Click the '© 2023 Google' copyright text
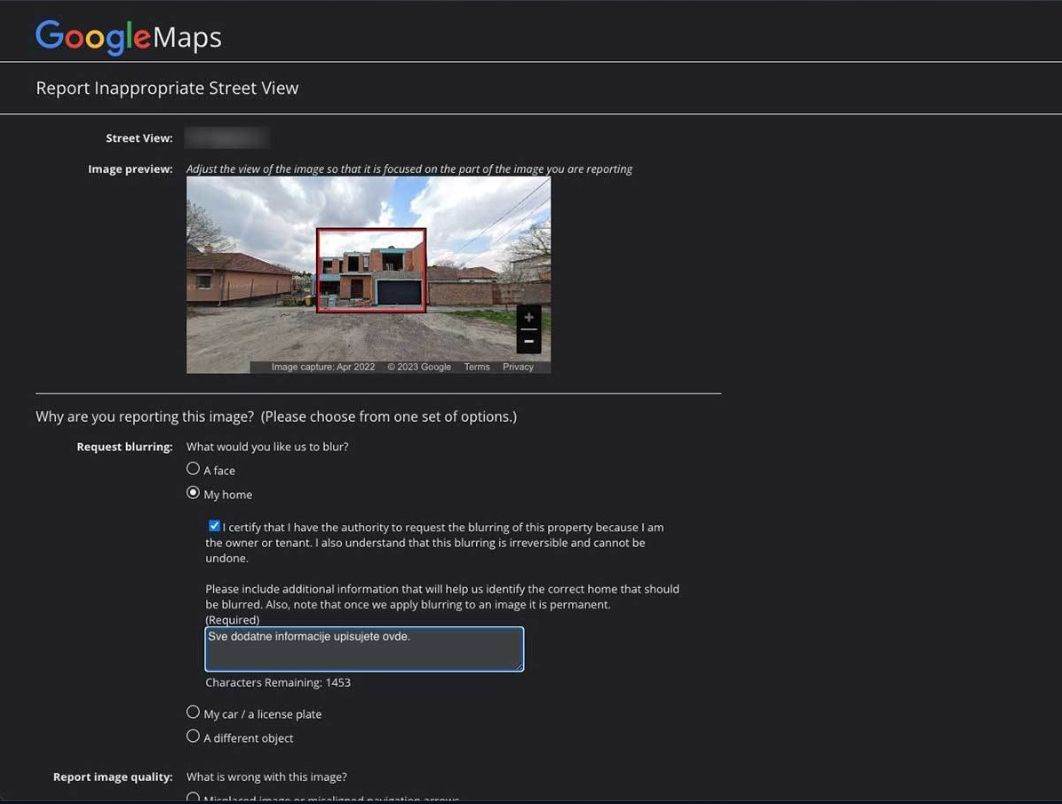 [x=419, y=366]
